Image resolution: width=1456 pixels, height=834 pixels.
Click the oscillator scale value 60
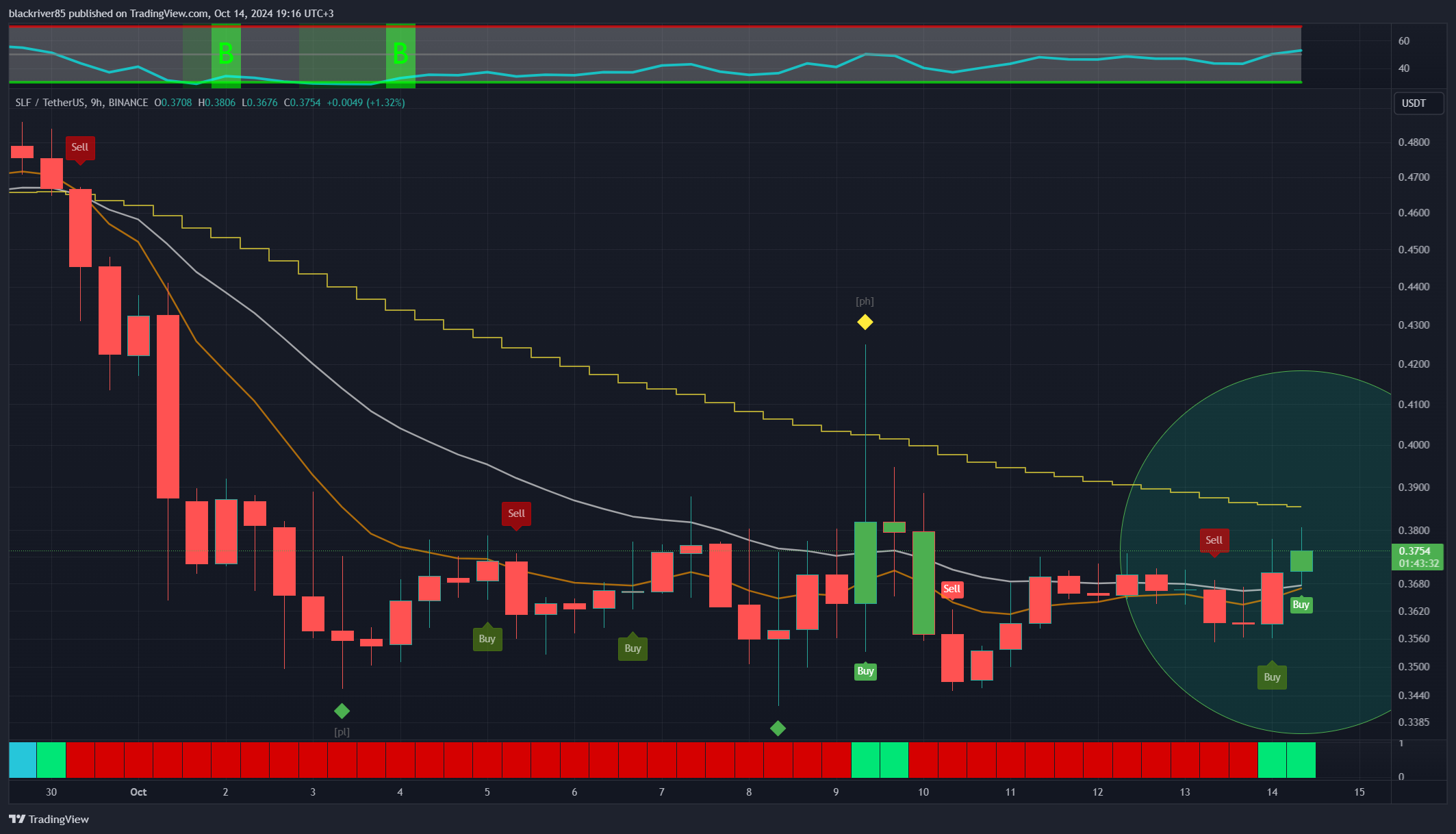[x=1404, y=41]
